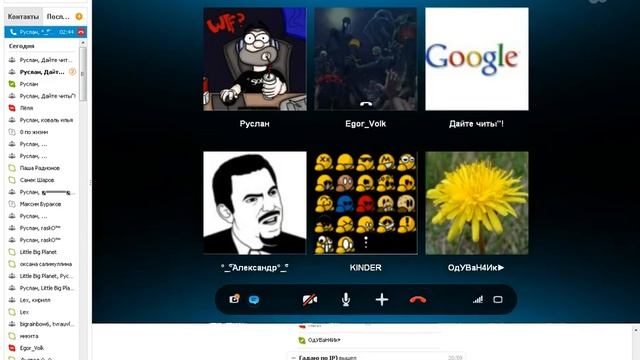Image resolution: width=640 pixels, height=360 pixels.
Task: Click orange icon beside Посл... tab
Action: (x=79, y=16)
